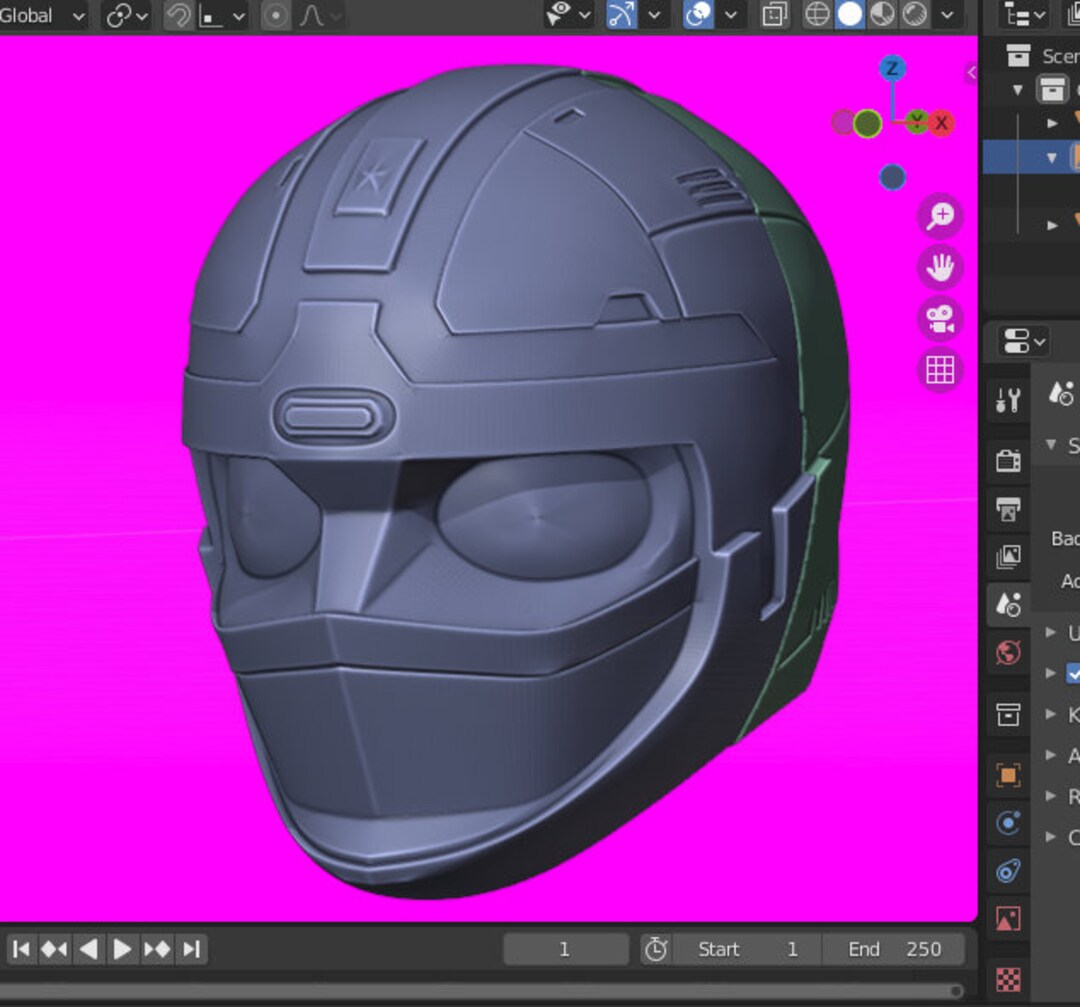
Task: Select the View Layer properties tab
Action: click(1008, 557)
